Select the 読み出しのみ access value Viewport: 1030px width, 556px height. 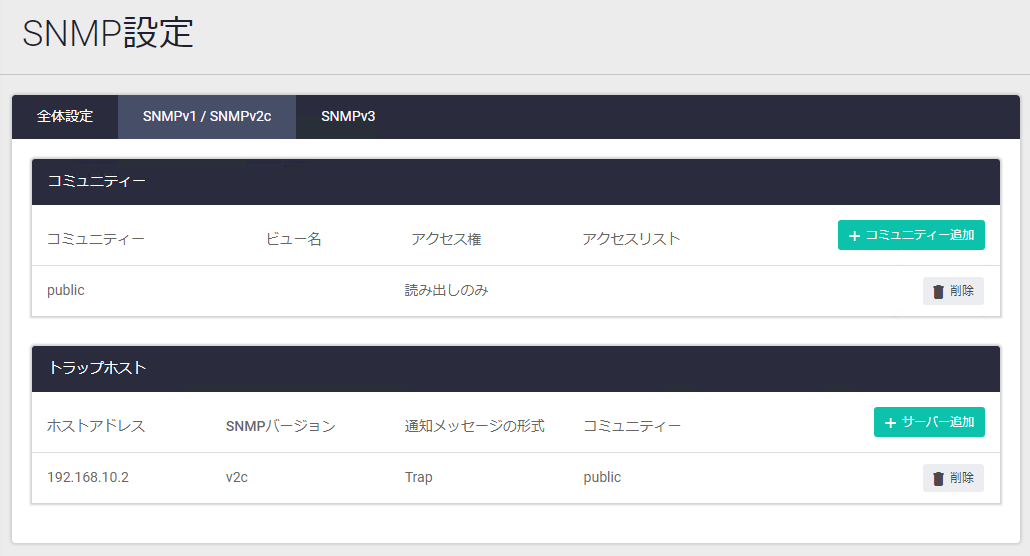point(446,291)
